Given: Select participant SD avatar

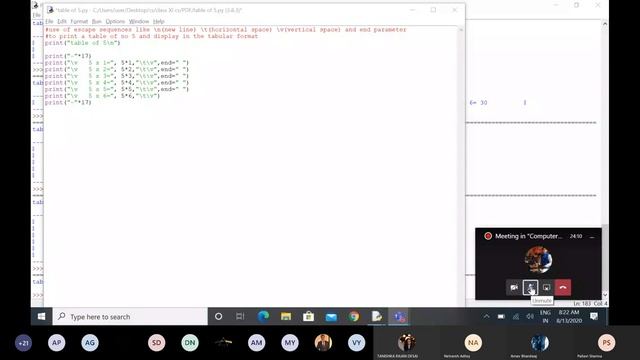Looking at the screenshot, I should coord(157,343).
